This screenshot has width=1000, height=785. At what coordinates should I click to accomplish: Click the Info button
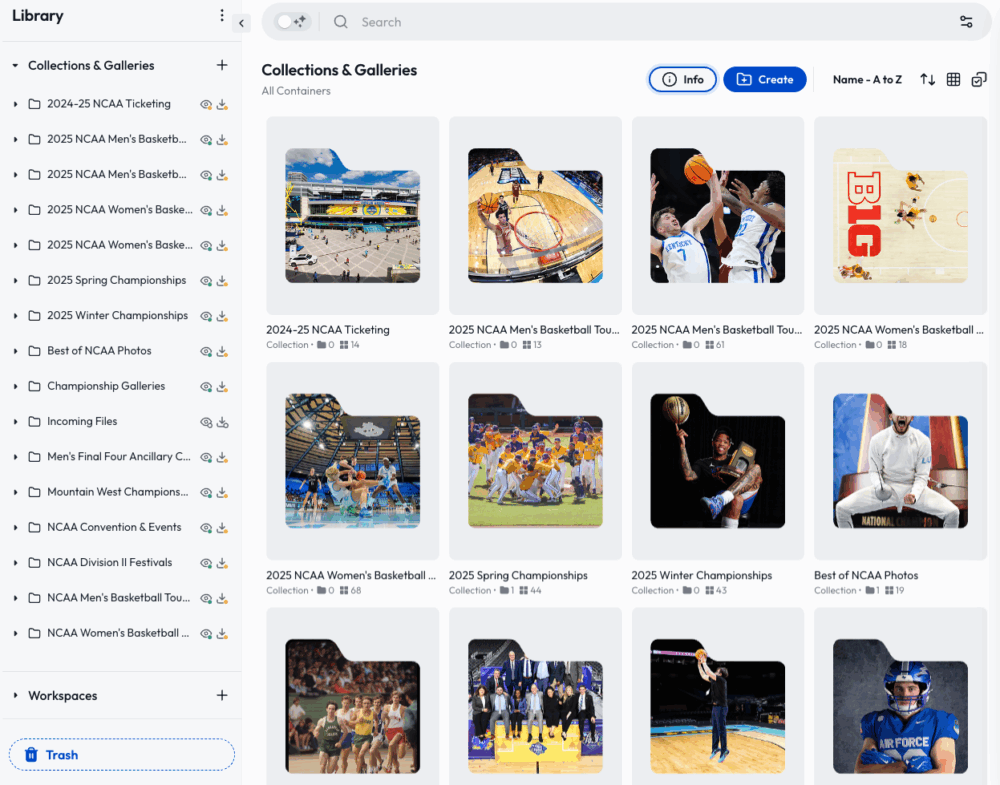coord(682,80)
